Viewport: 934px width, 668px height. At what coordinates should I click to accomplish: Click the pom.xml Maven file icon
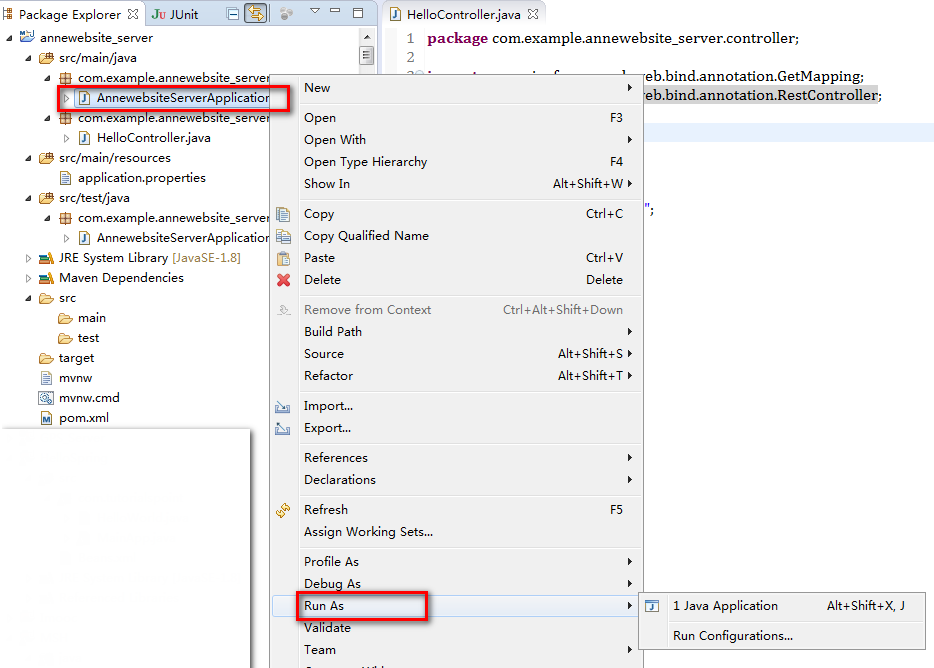tap(46, 418)
